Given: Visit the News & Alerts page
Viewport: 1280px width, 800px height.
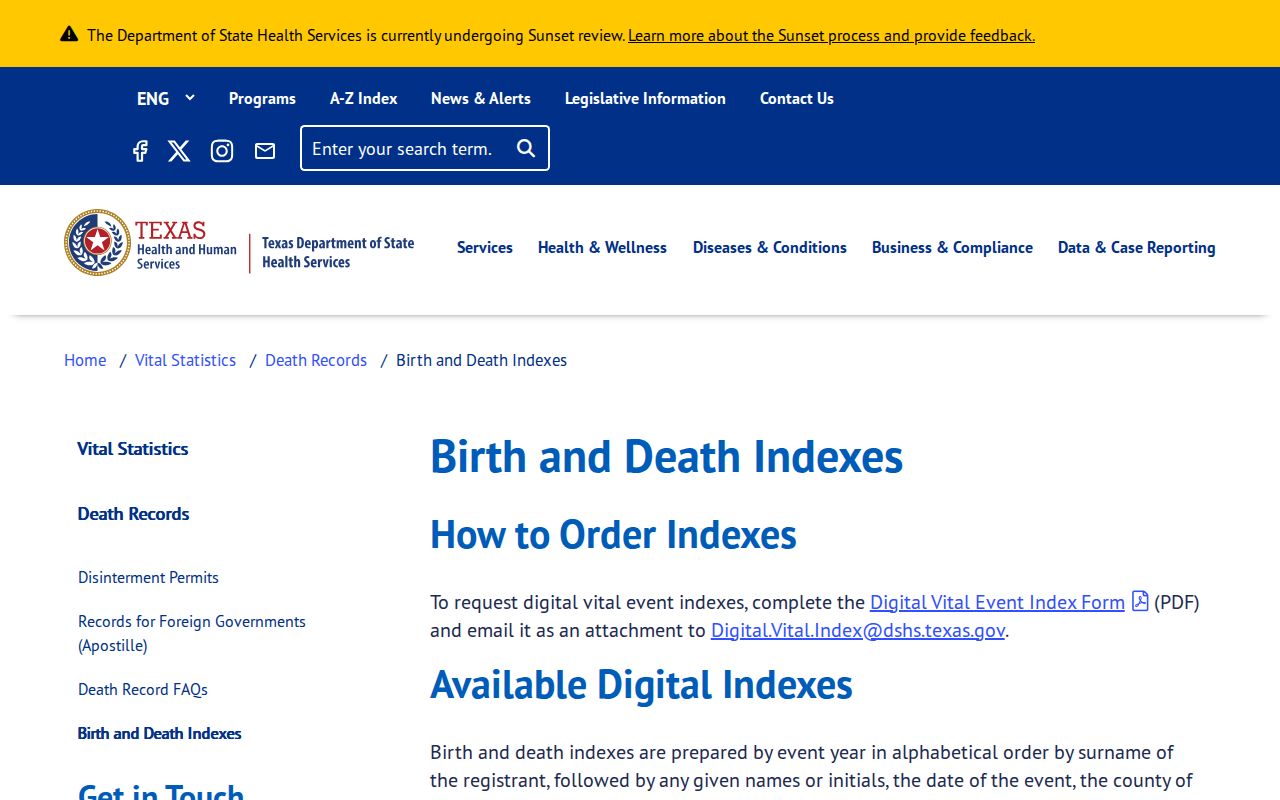Looking at the screenshot, I should [x=481, y=98].
